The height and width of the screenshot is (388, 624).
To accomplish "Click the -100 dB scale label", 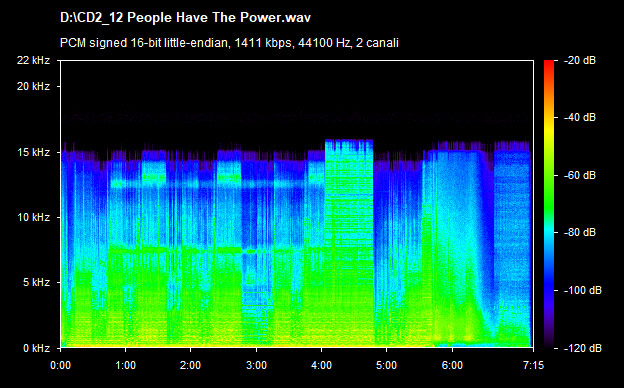I will (583, 290).
